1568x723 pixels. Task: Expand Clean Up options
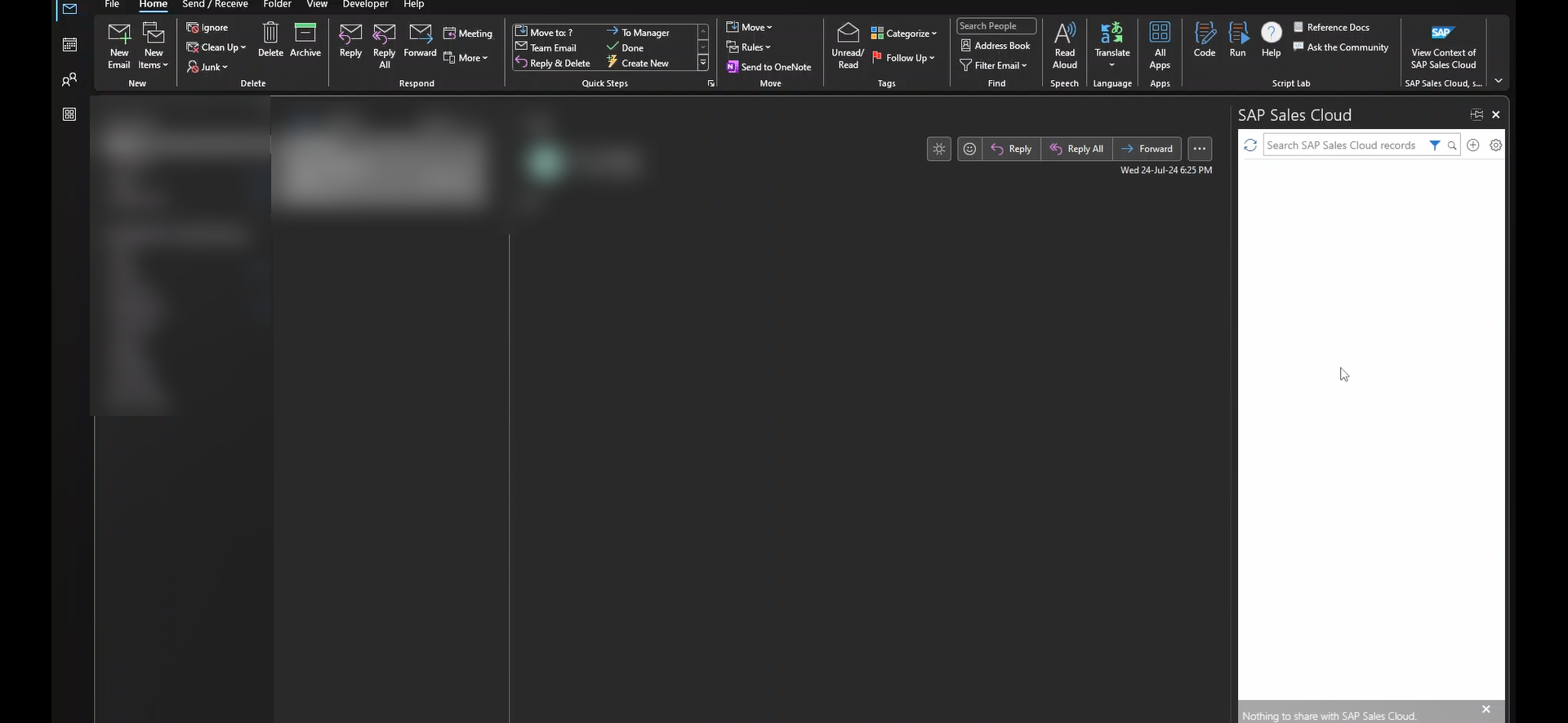(216, 47)
